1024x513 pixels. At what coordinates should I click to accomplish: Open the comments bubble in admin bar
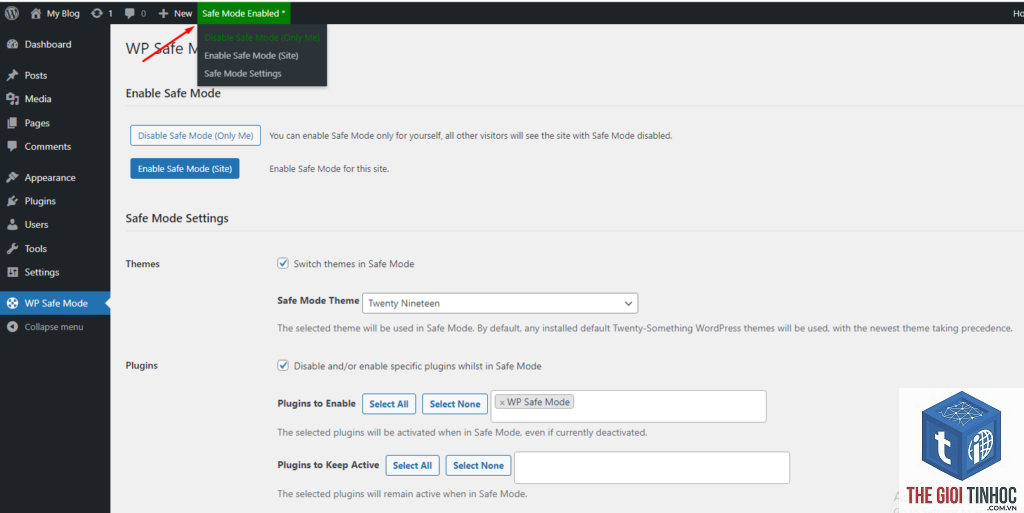129,13
